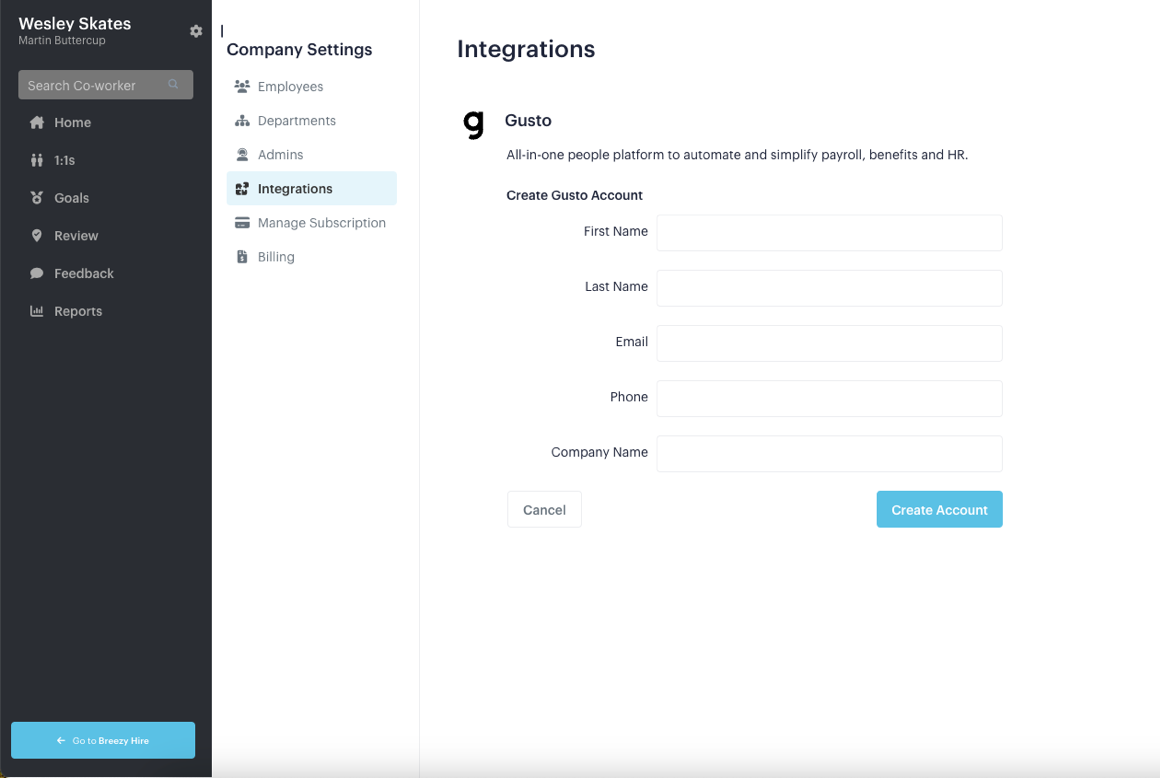Image resolution: width=1160 pixels, height=778 pixels.
Task: Open the settings gear icon
Action: tap(195, 31)
